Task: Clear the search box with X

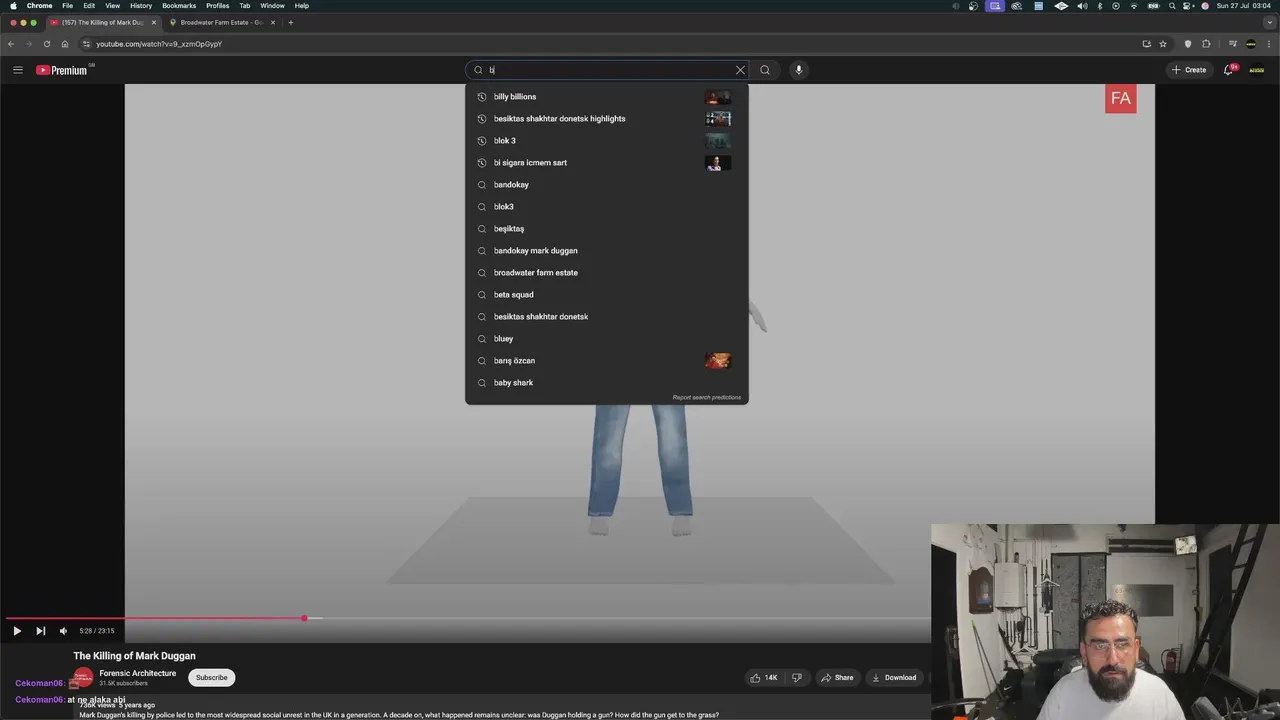Action: pyautogui.click(x=740, y=70)
